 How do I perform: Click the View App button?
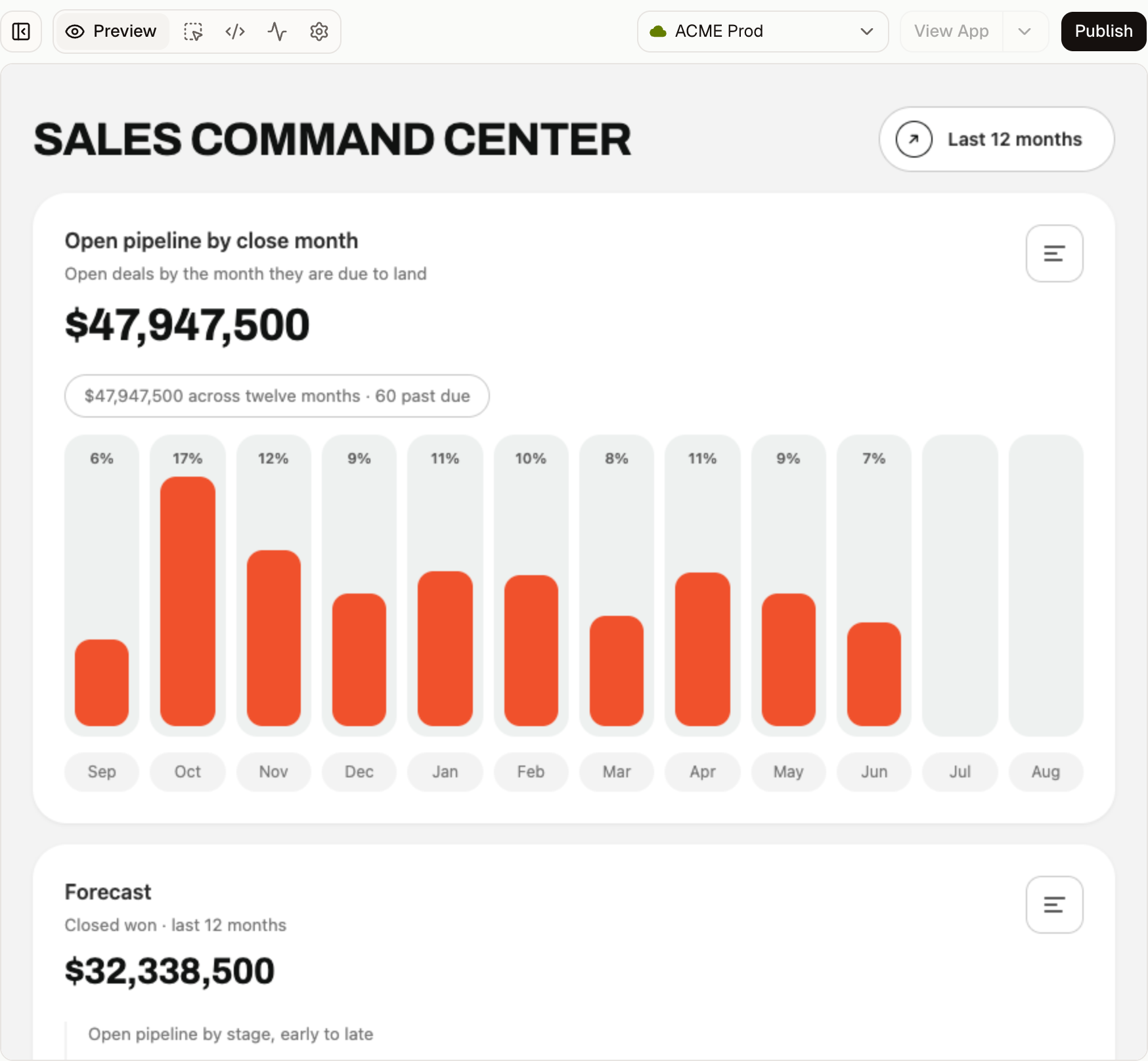951,32
